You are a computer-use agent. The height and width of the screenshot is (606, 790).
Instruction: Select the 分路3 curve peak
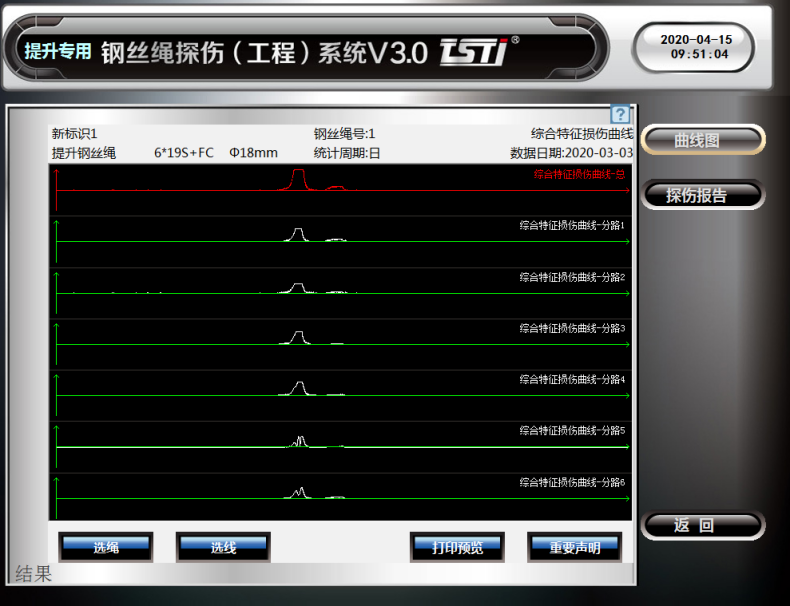coord(297,336)
